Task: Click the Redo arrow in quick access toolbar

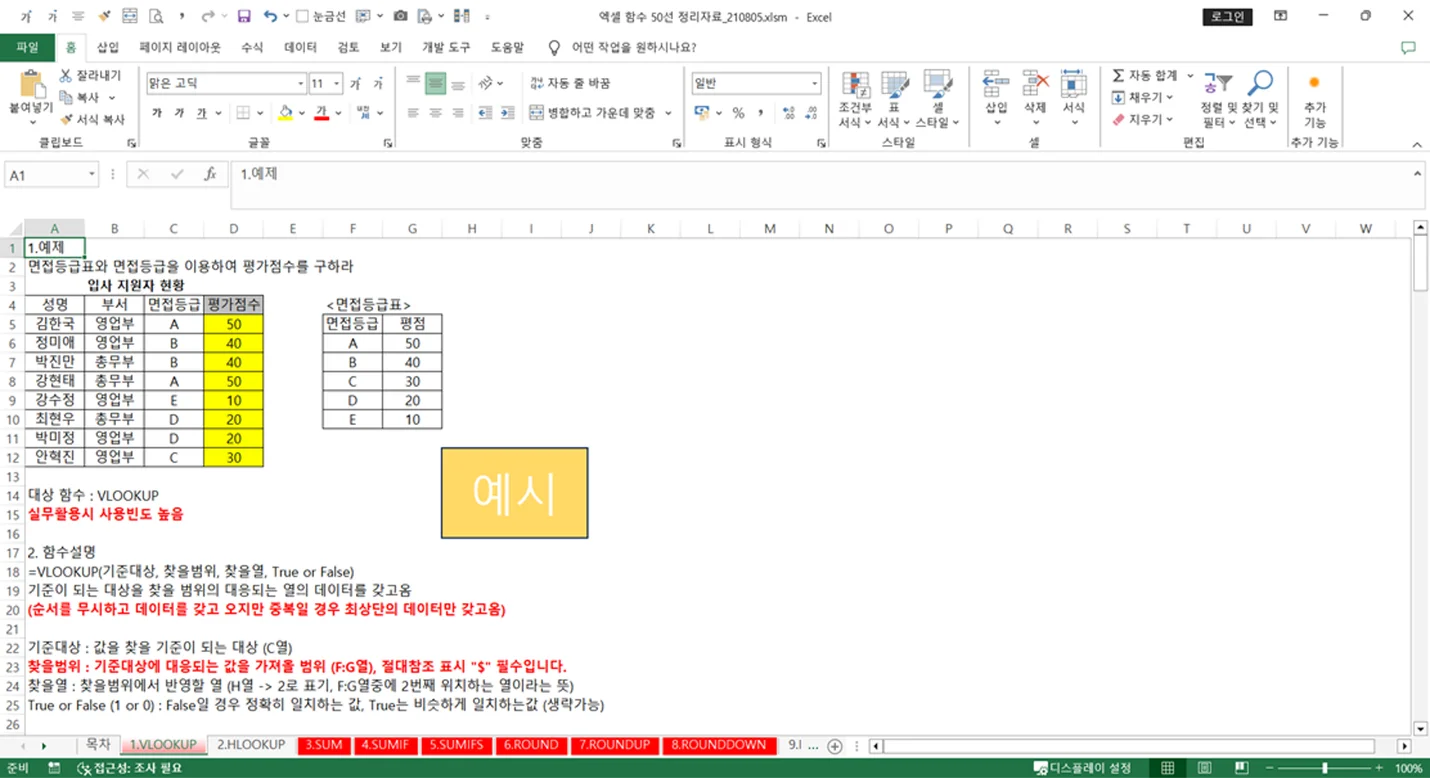Action: [x=207, y=17]
